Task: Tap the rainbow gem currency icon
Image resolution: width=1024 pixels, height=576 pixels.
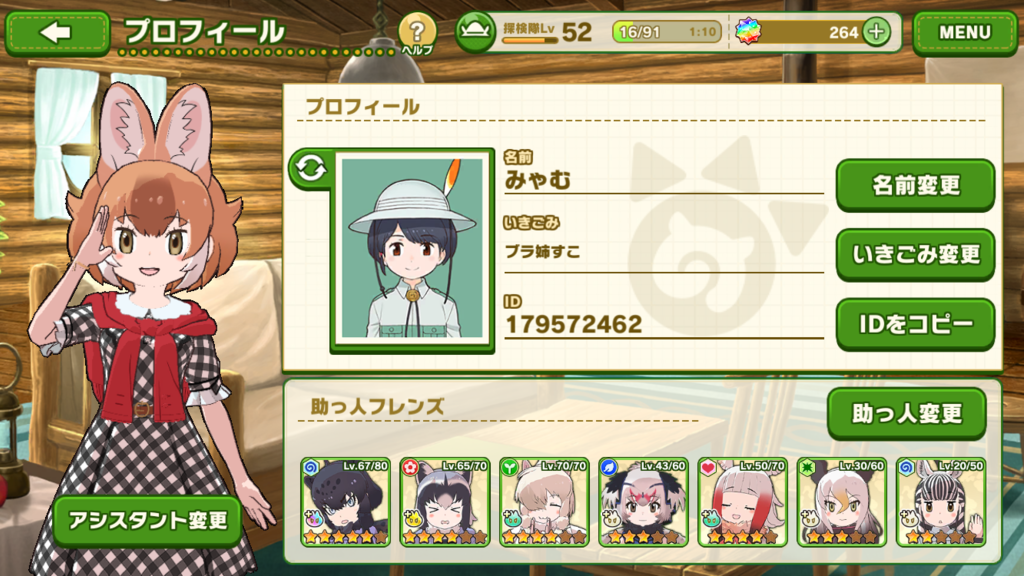Action: tap(748, 31)
